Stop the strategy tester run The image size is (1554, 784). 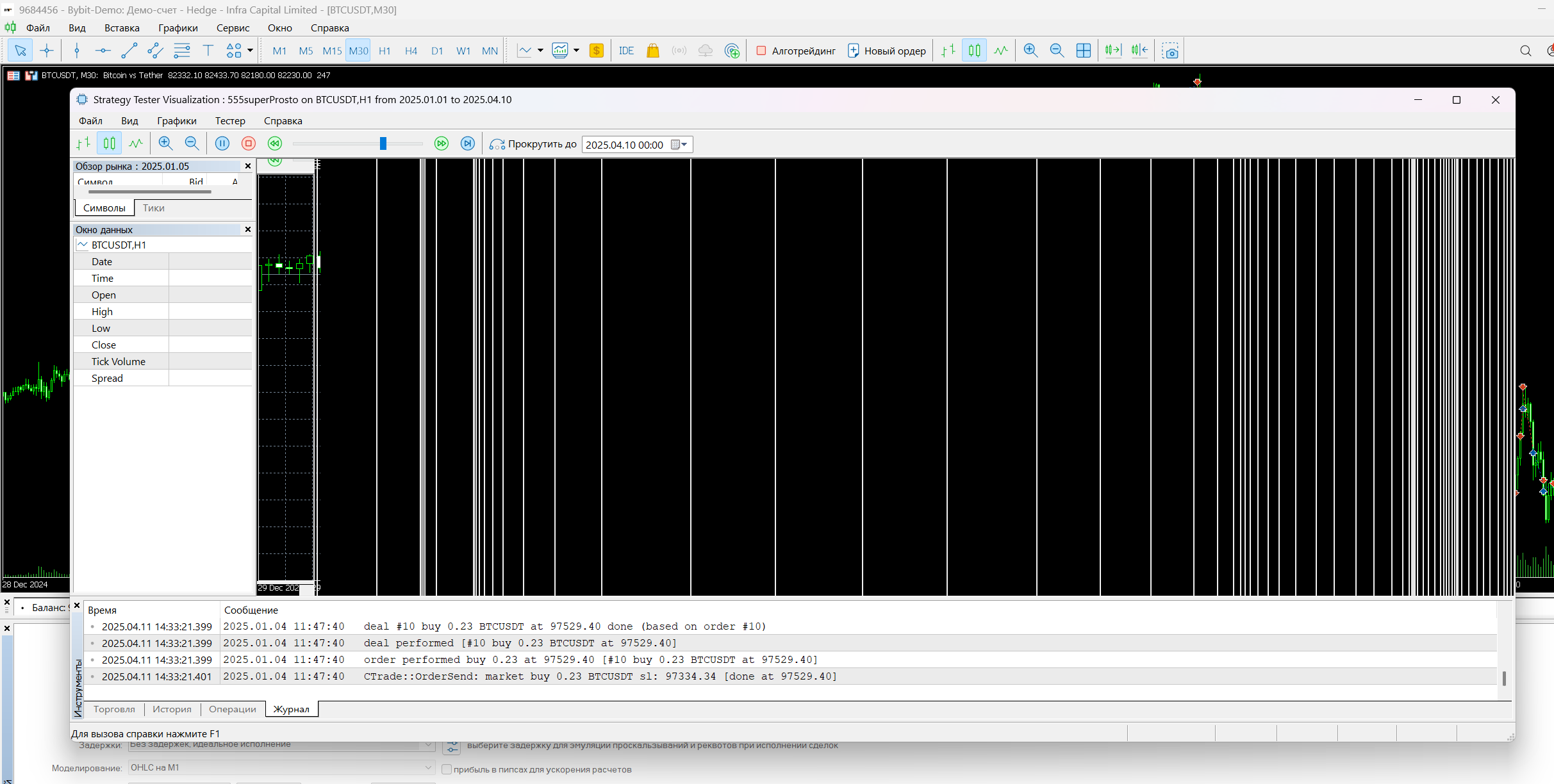(249, 144)
